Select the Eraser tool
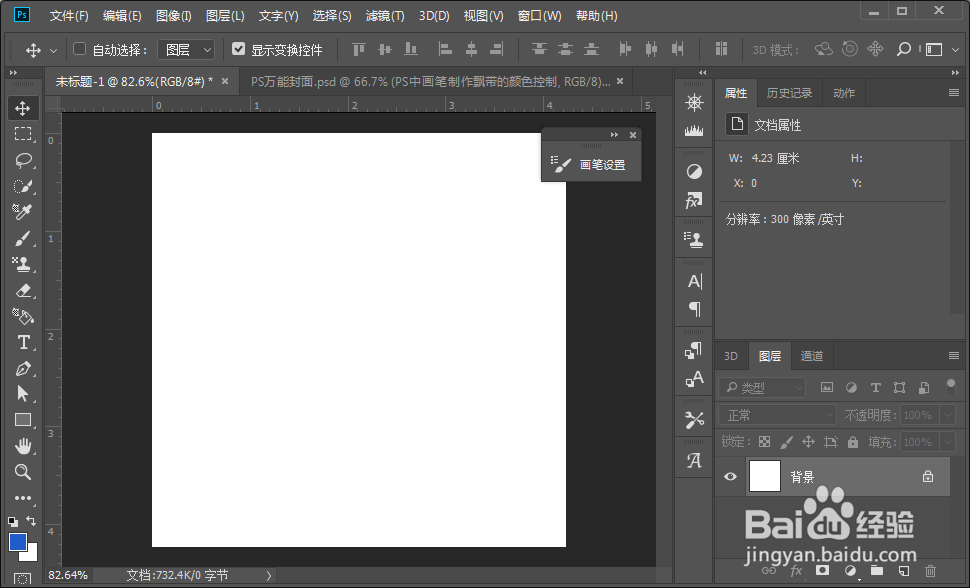970x588 pixels. click(x=23, y=290)
